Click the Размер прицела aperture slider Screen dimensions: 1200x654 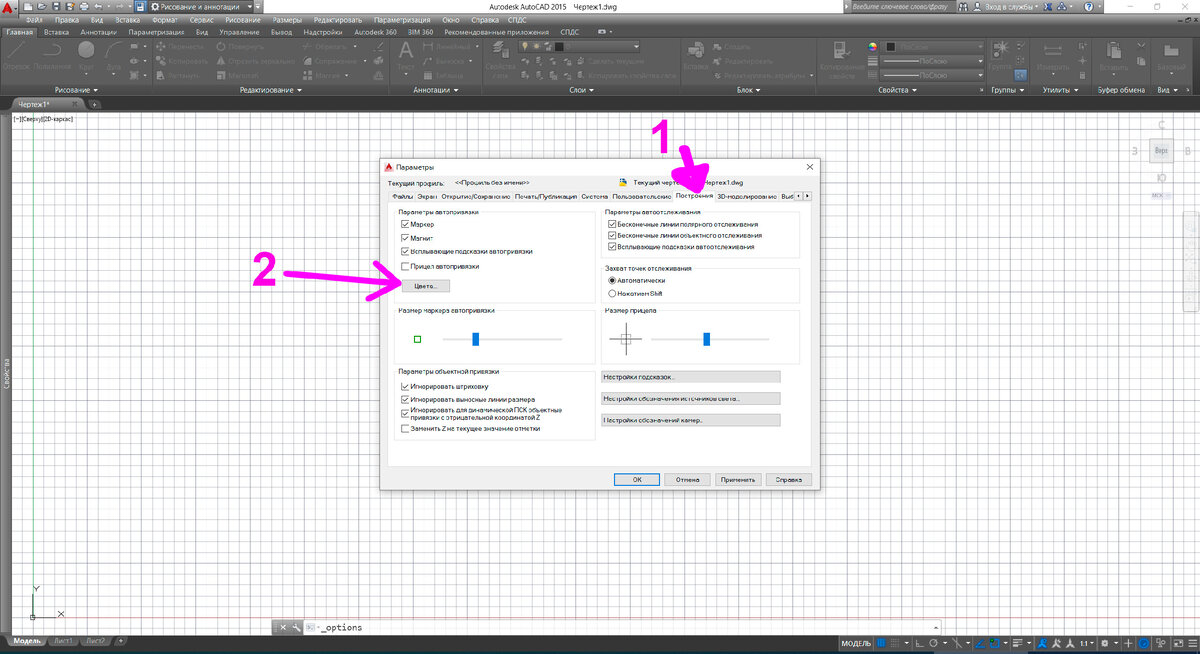pos(706,339)
